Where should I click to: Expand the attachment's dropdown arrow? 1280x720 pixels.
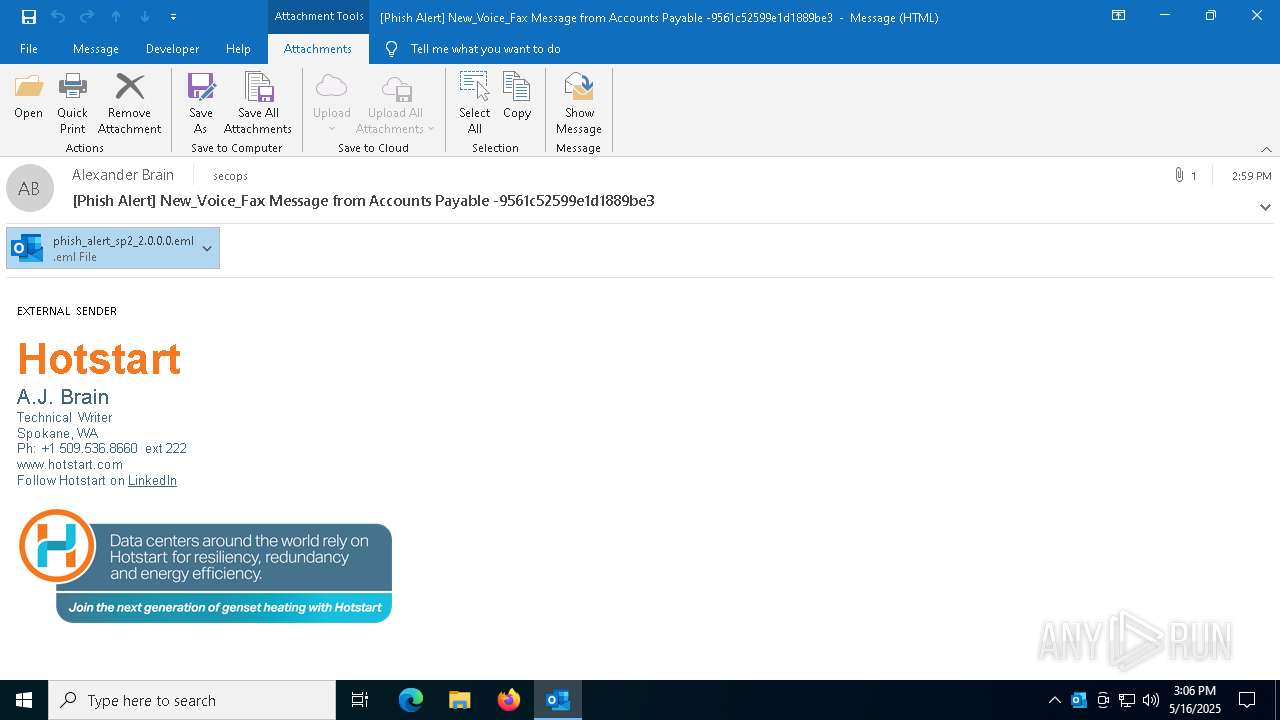point(207,248)
